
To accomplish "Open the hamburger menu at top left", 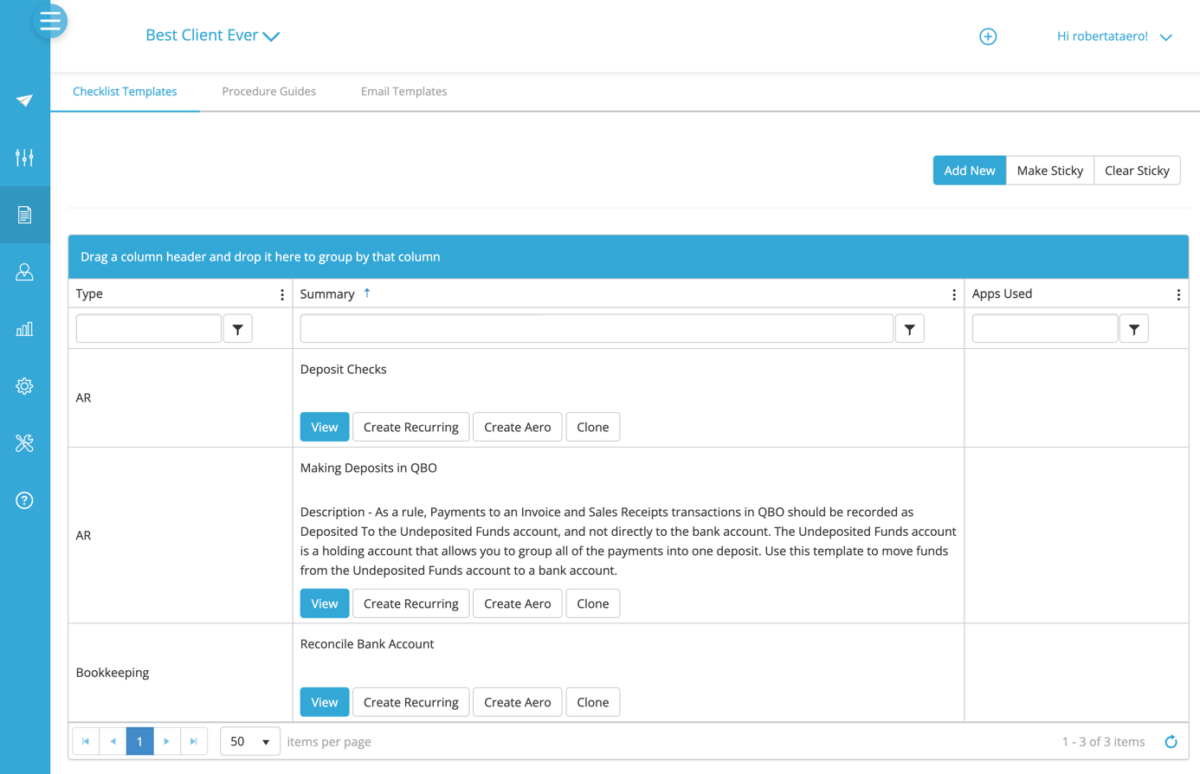I will [x=50, y=20].
